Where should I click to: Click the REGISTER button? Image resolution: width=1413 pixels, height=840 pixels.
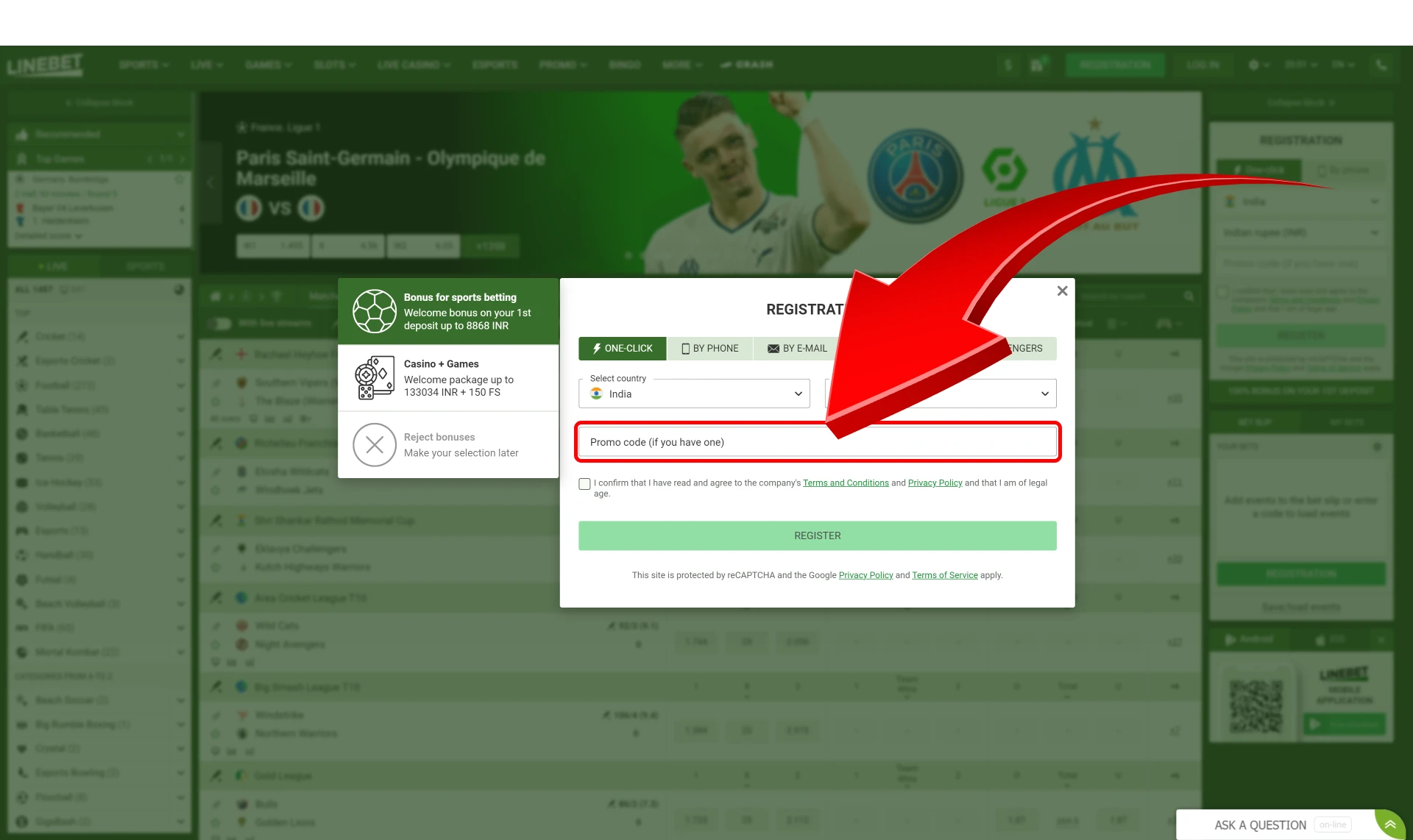817,535
